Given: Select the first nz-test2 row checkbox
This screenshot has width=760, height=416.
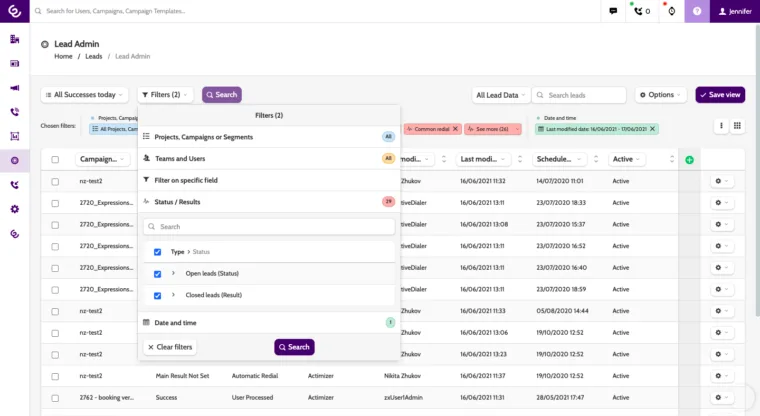Looking at the screenshot, I should [x=55, y=181].
